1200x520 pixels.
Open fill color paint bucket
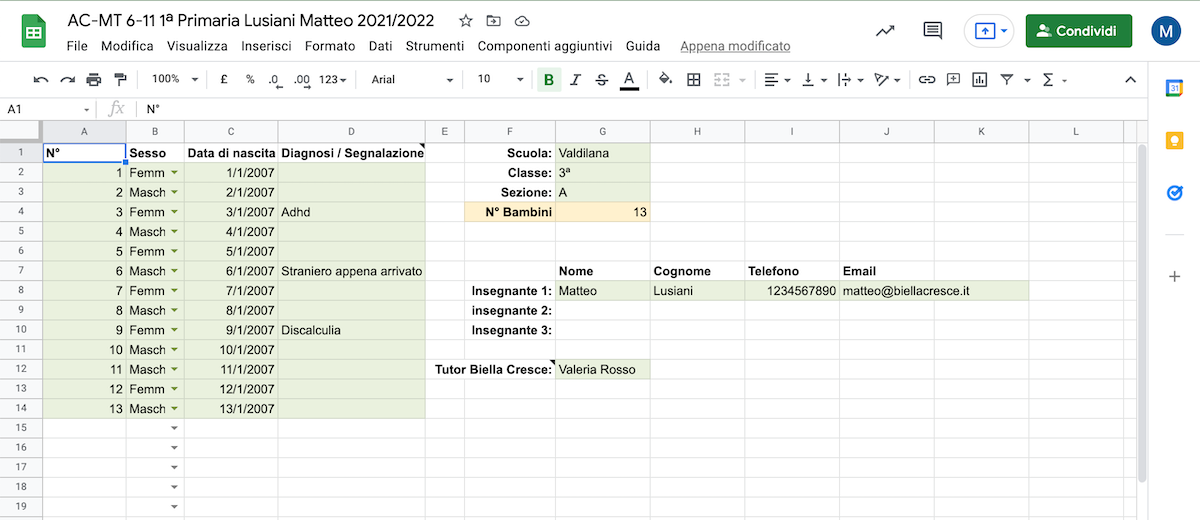tap(666, 79)
